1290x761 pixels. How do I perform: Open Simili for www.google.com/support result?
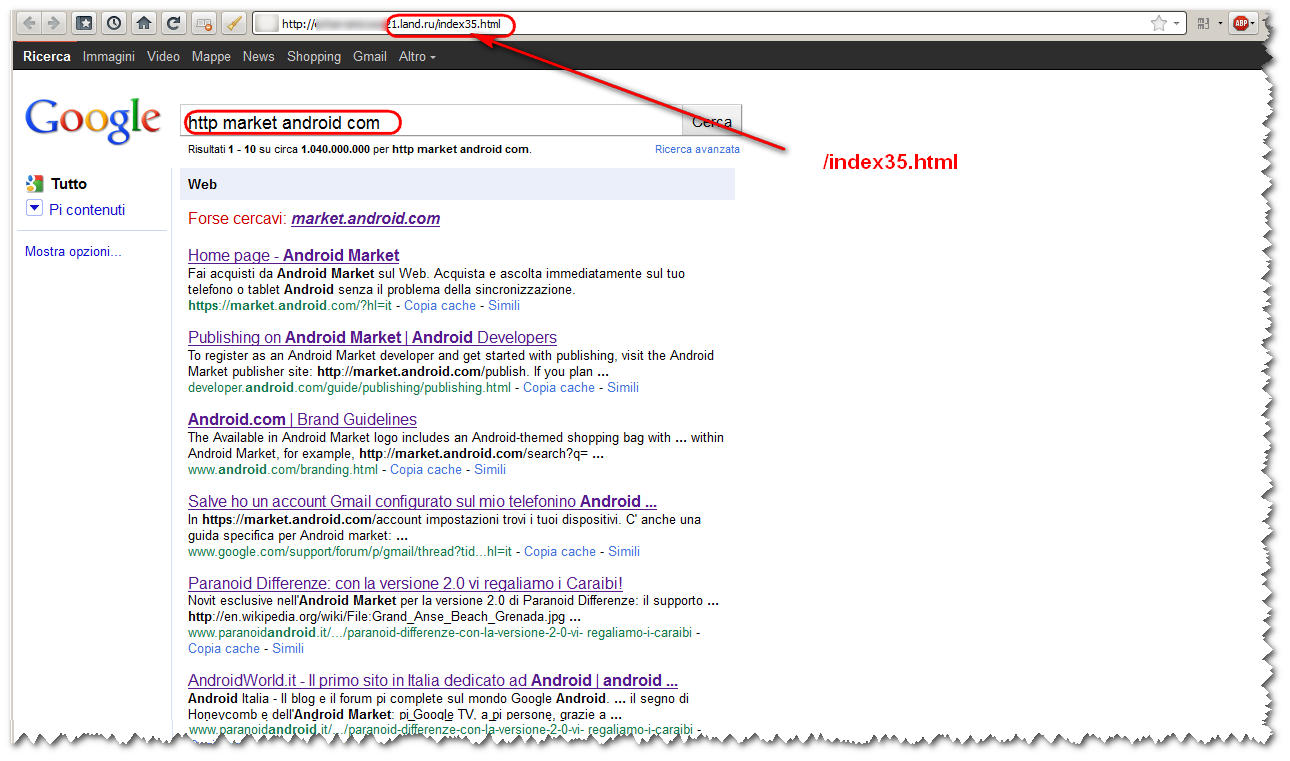click(x=624, y=552)
